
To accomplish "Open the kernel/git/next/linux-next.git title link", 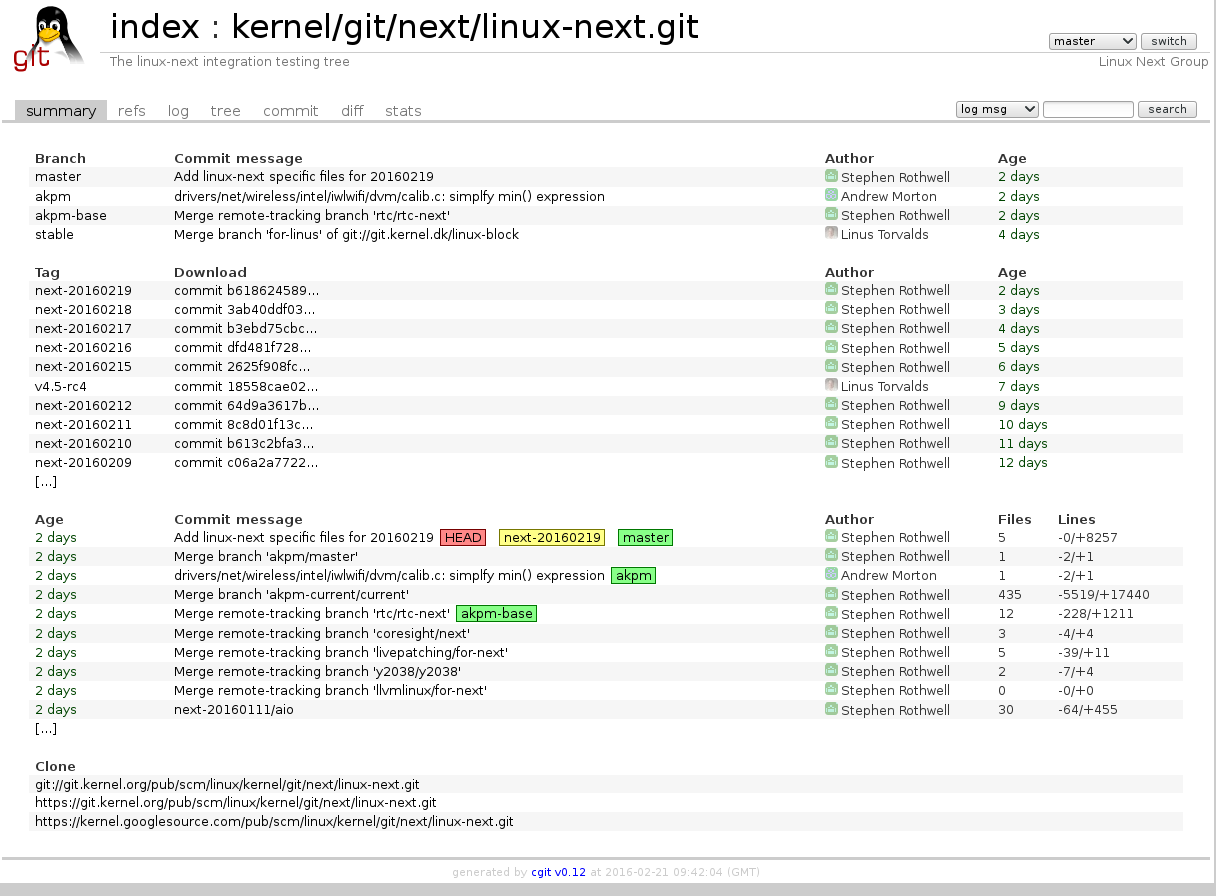I will coord(465,28).
